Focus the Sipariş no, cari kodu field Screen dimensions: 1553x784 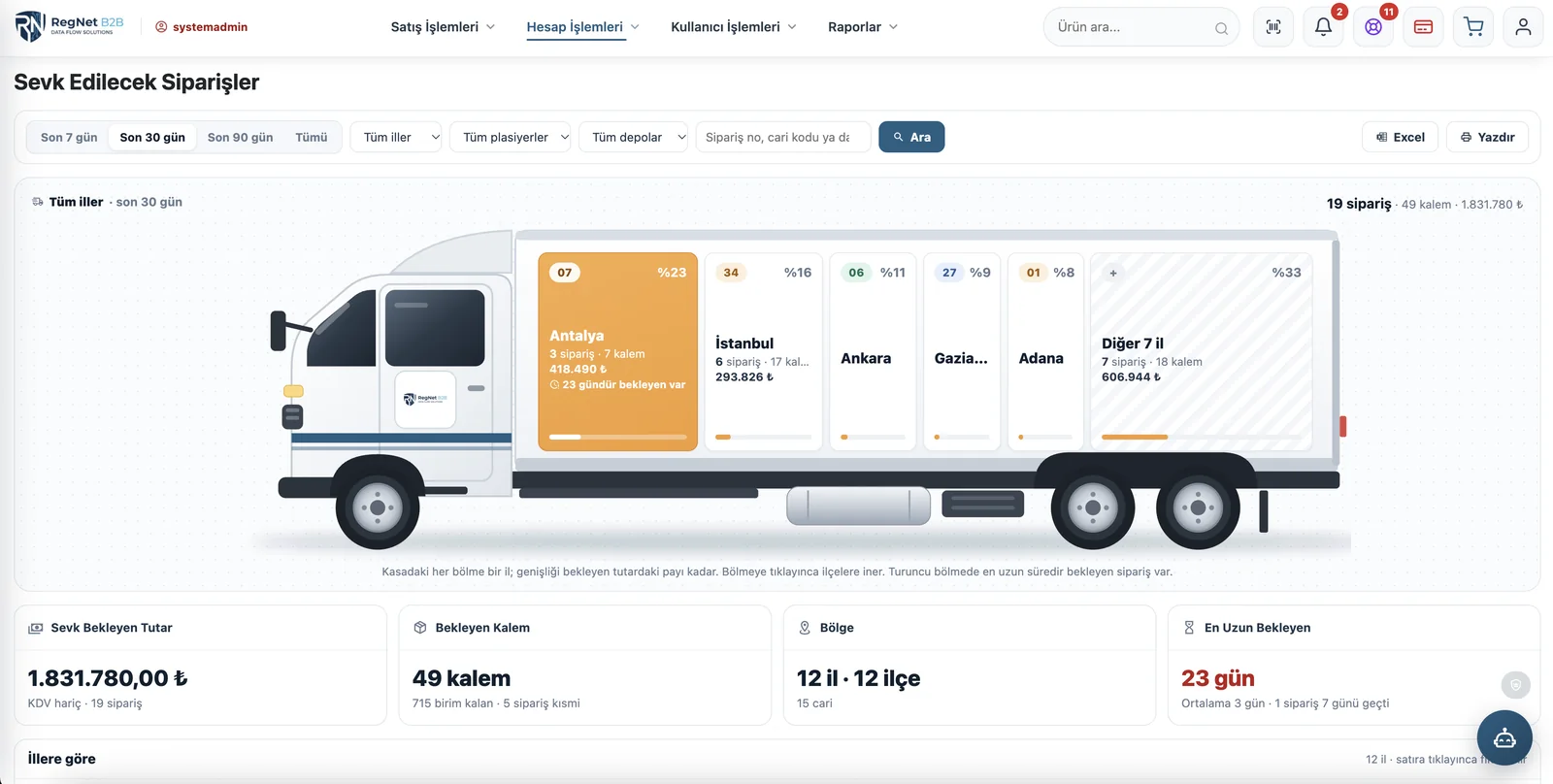click(783, 138)
